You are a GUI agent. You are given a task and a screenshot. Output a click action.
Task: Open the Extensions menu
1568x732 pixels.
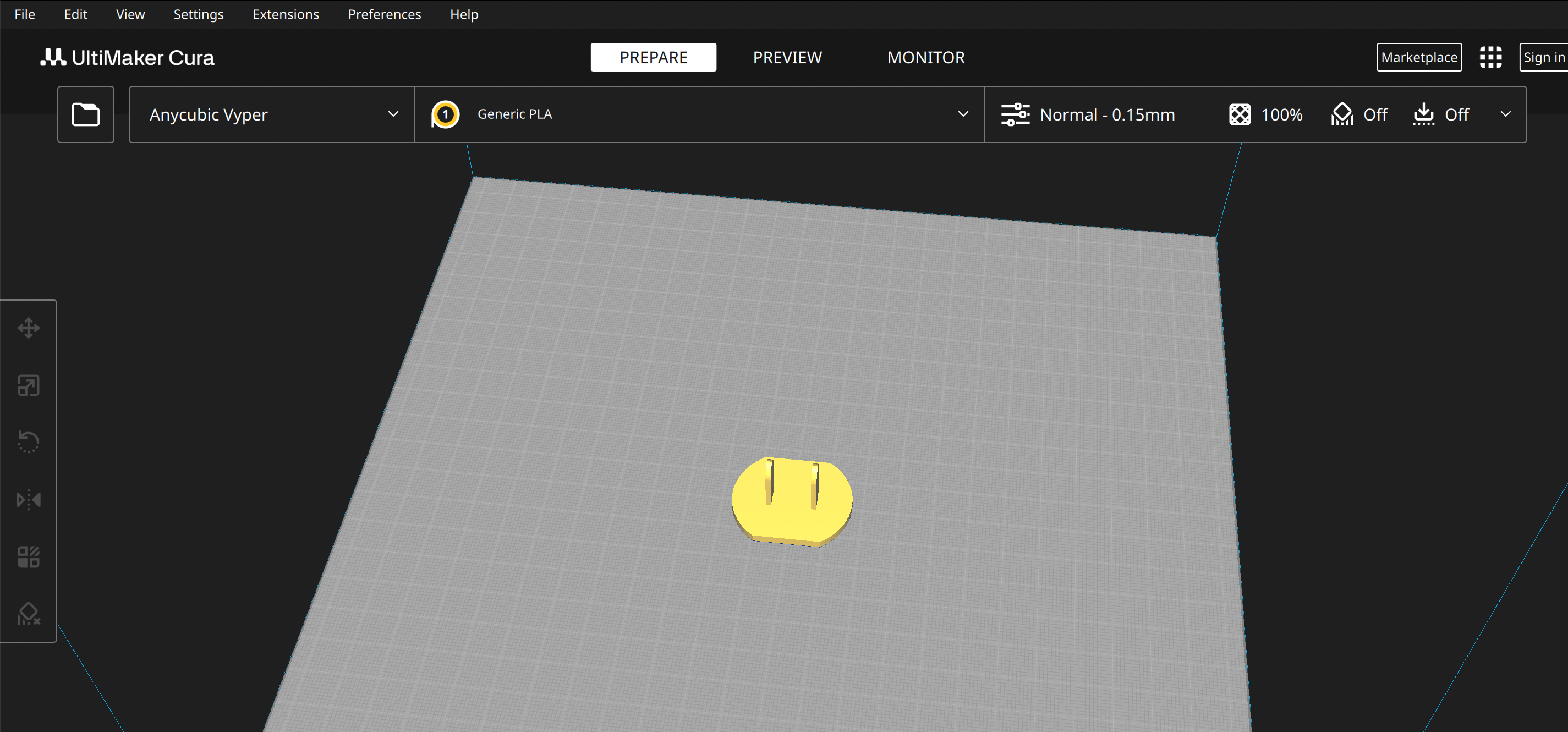pos(286,14)
